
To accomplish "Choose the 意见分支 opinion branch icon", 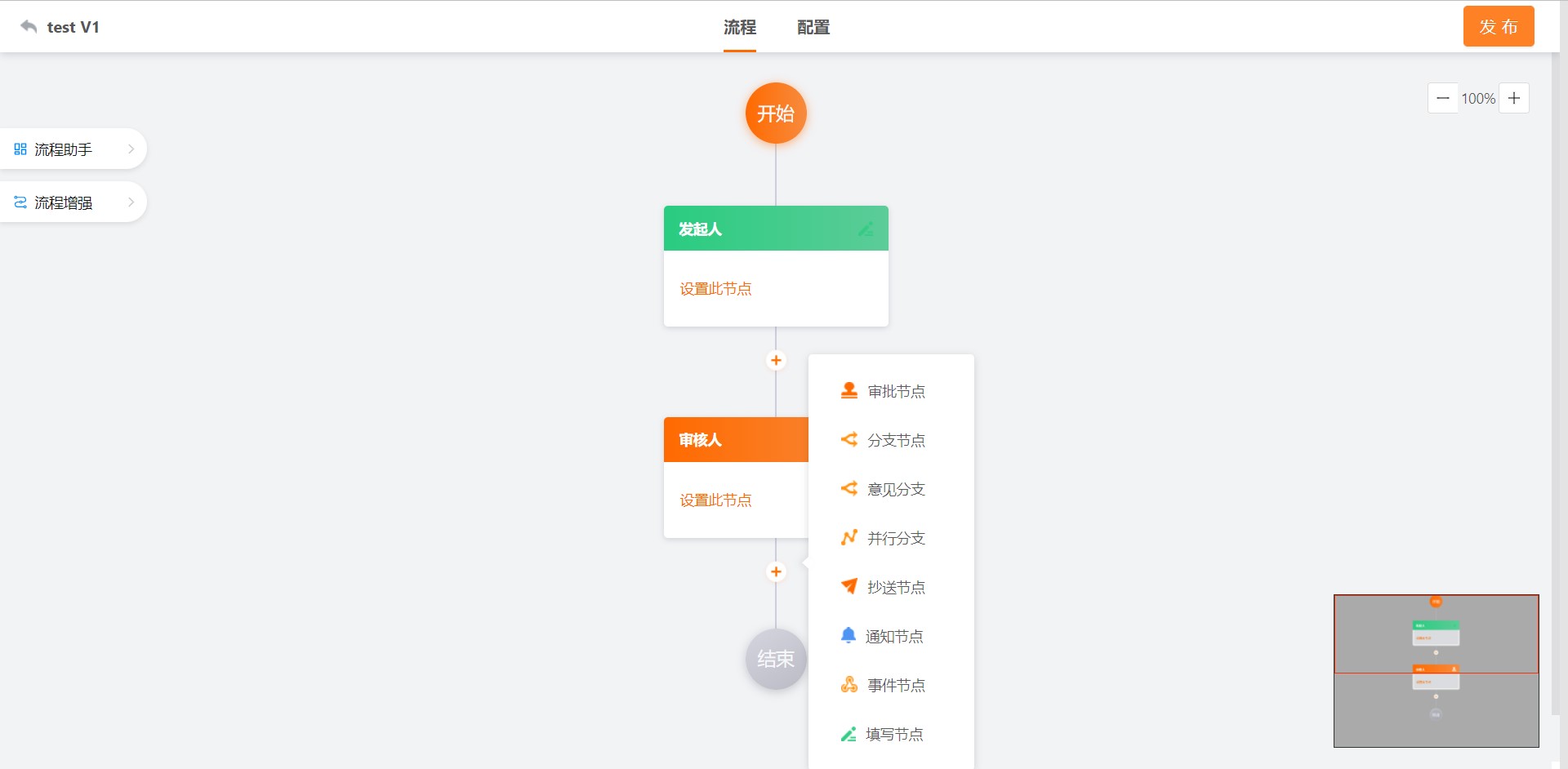I will click(x=849, y=488).
